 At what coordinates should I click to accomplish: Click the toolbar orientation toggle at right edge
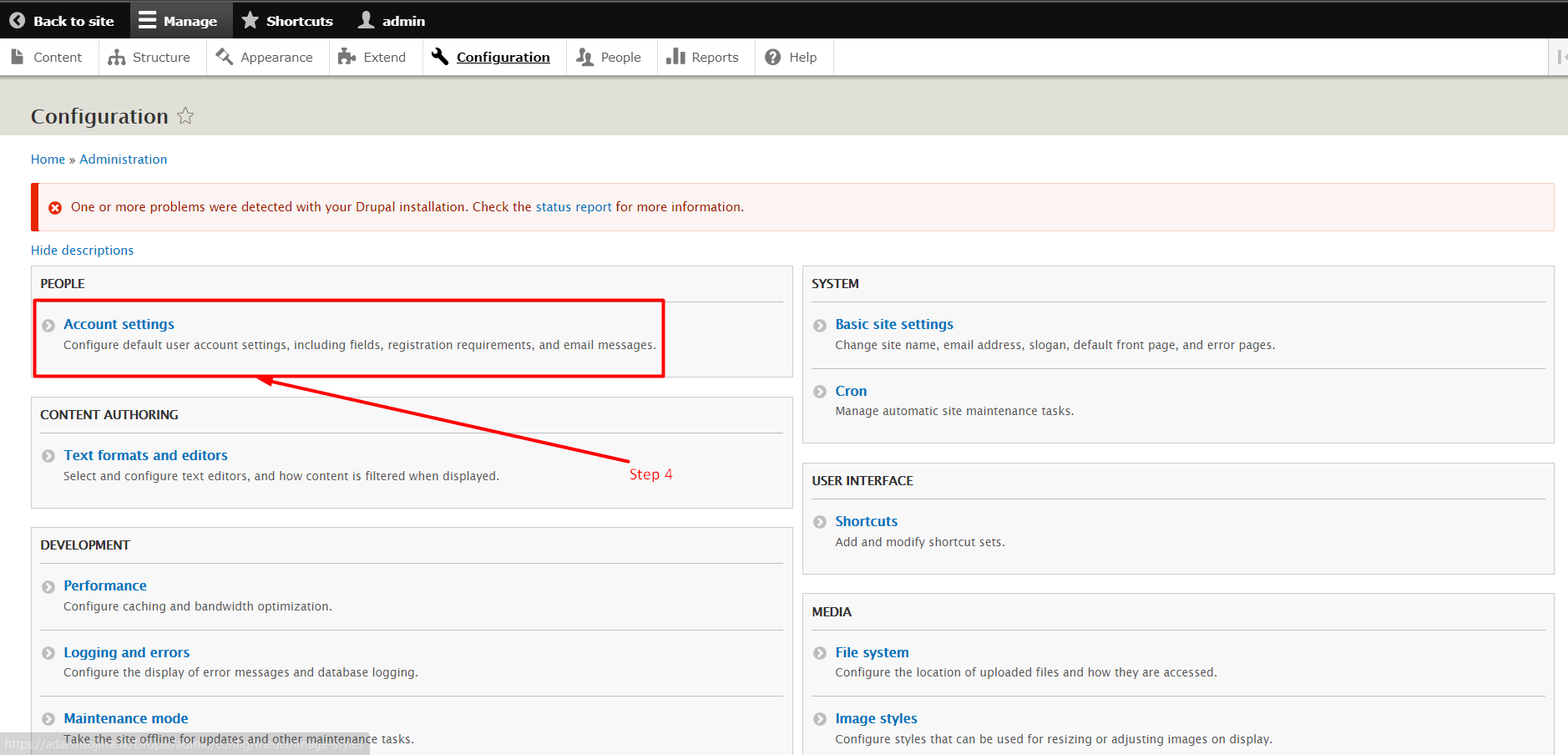coord(1559,57)
